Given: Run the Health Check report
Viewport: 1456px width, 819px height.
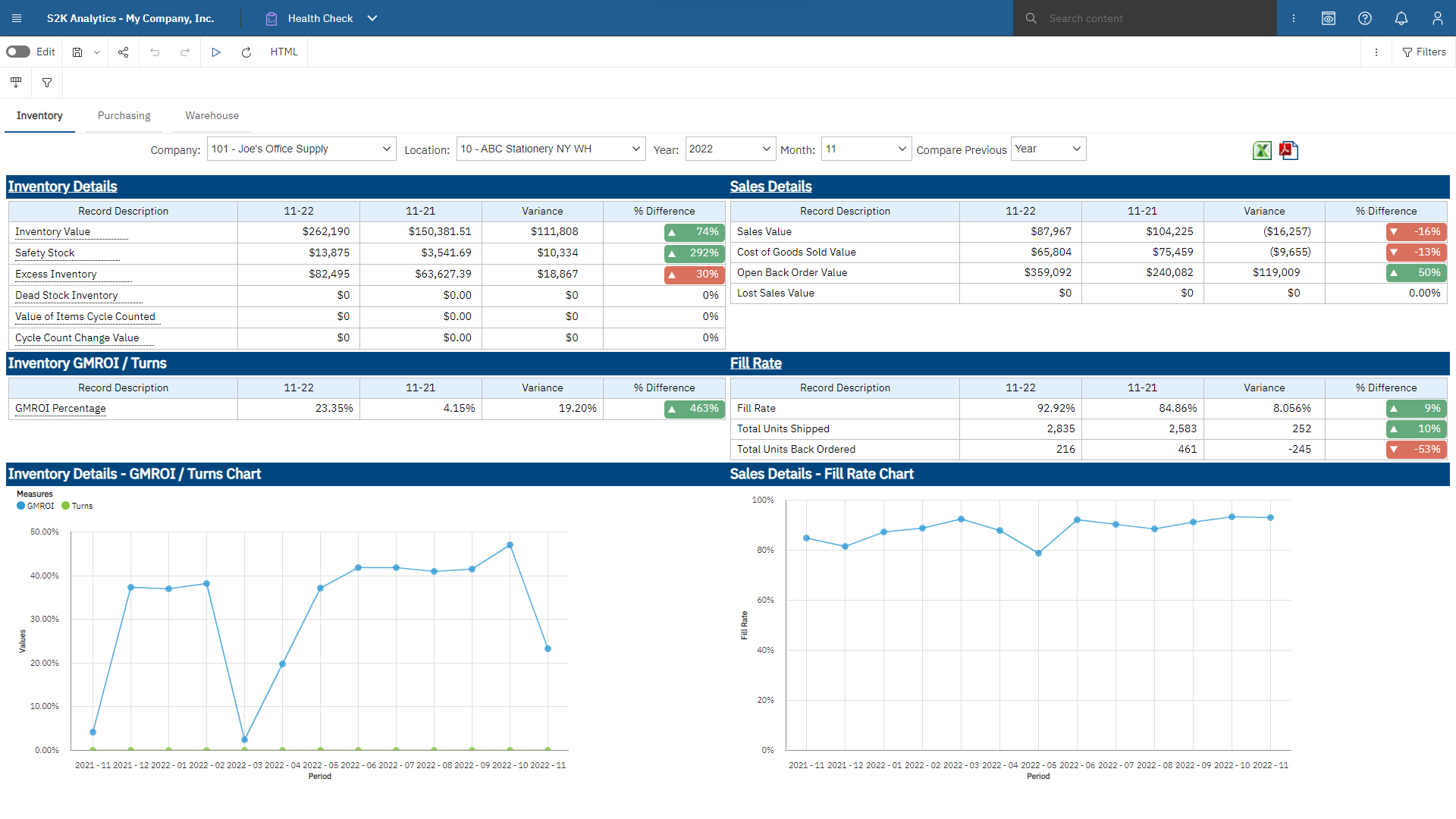Looking at the screenshot, I should pyautogui.click(x=216, y=52).
